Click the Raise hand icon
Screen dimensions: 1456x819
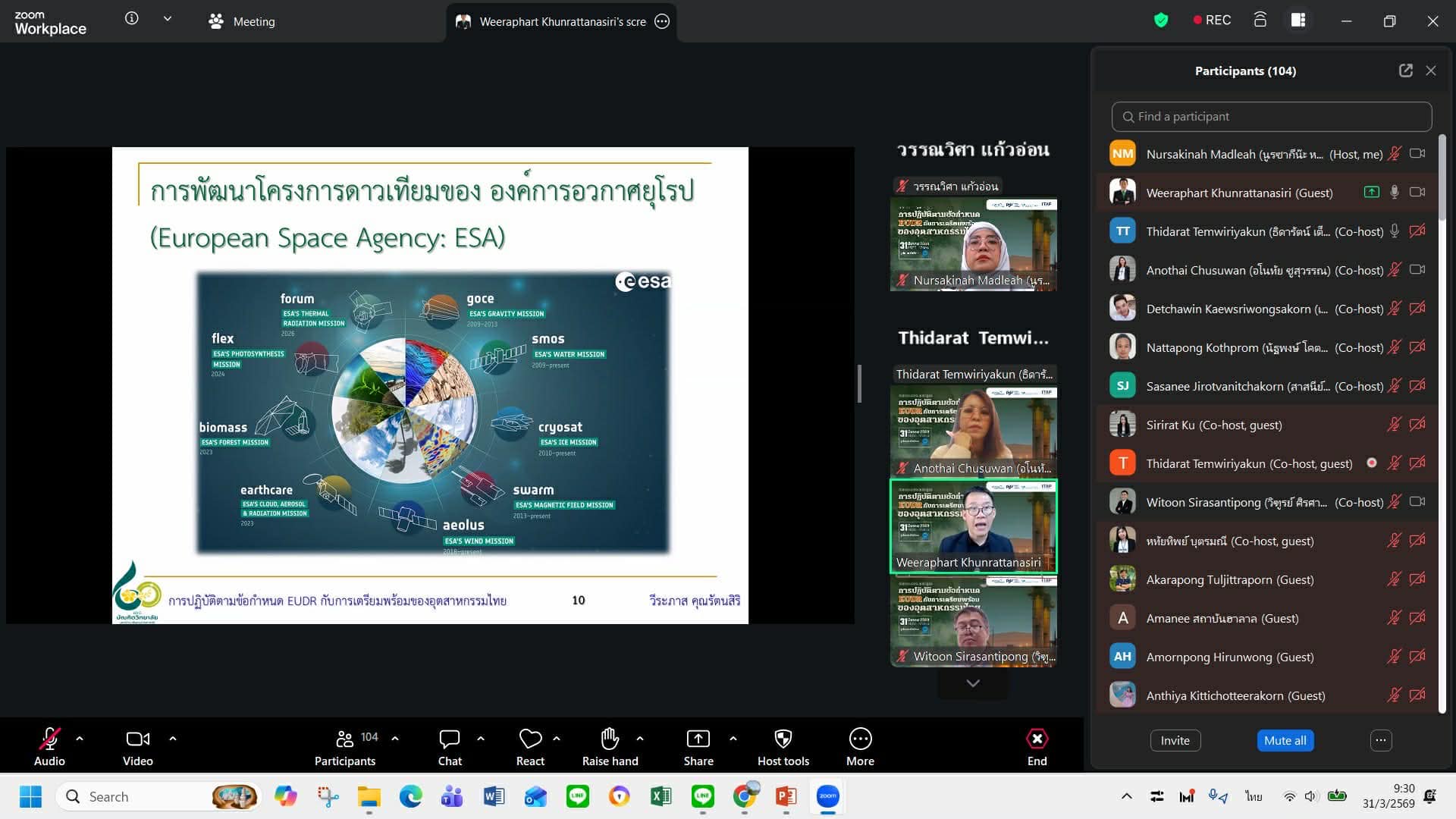610,739
